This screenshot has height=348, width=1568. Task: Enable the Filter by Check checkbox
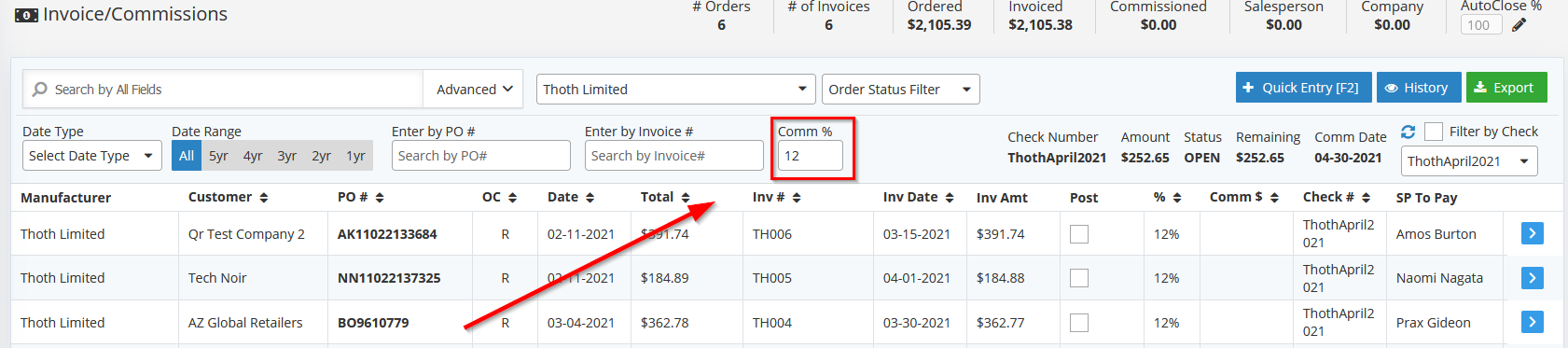pyautogui.click(x=1434, y=132)
